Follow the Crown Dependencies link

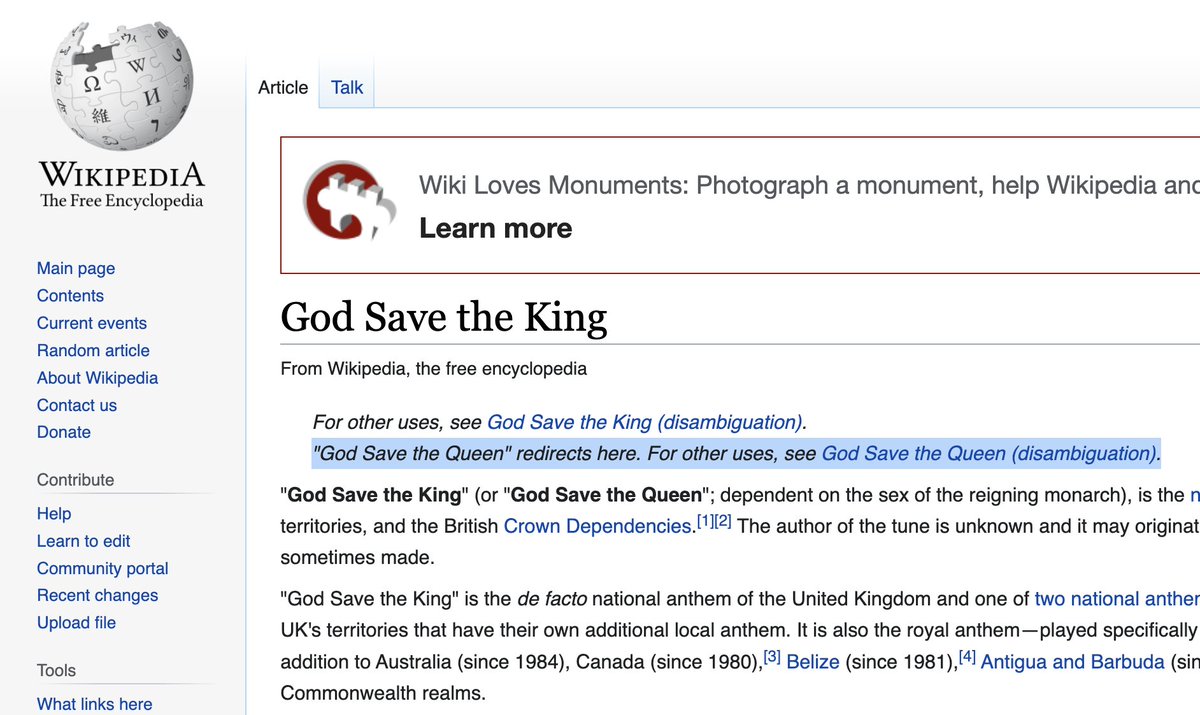pos(597,525)
